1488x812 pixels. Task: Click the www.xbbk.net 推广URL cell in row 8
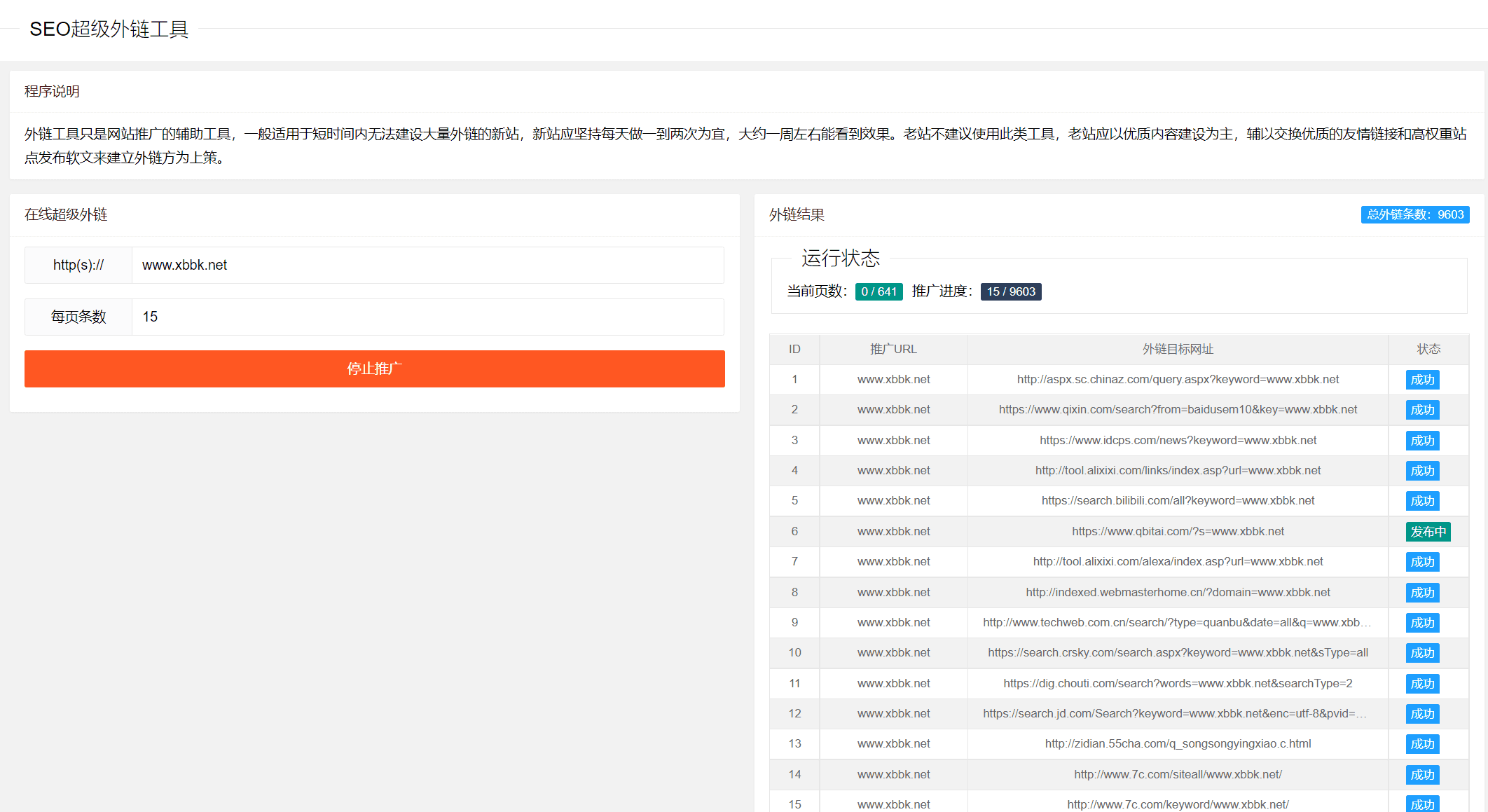(x=893, y=592)
